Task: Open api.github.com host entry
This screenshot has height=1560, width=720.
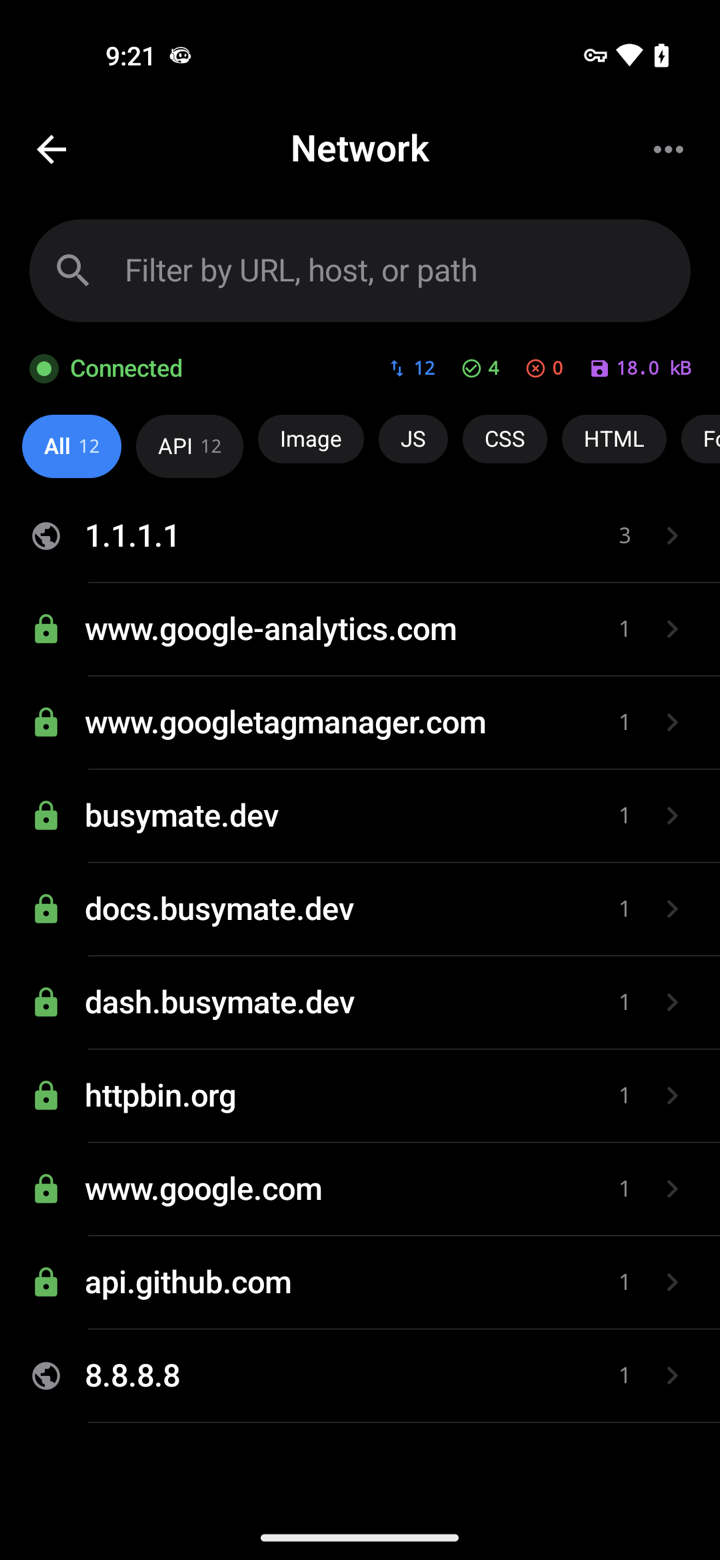Action: point(360,1282)
